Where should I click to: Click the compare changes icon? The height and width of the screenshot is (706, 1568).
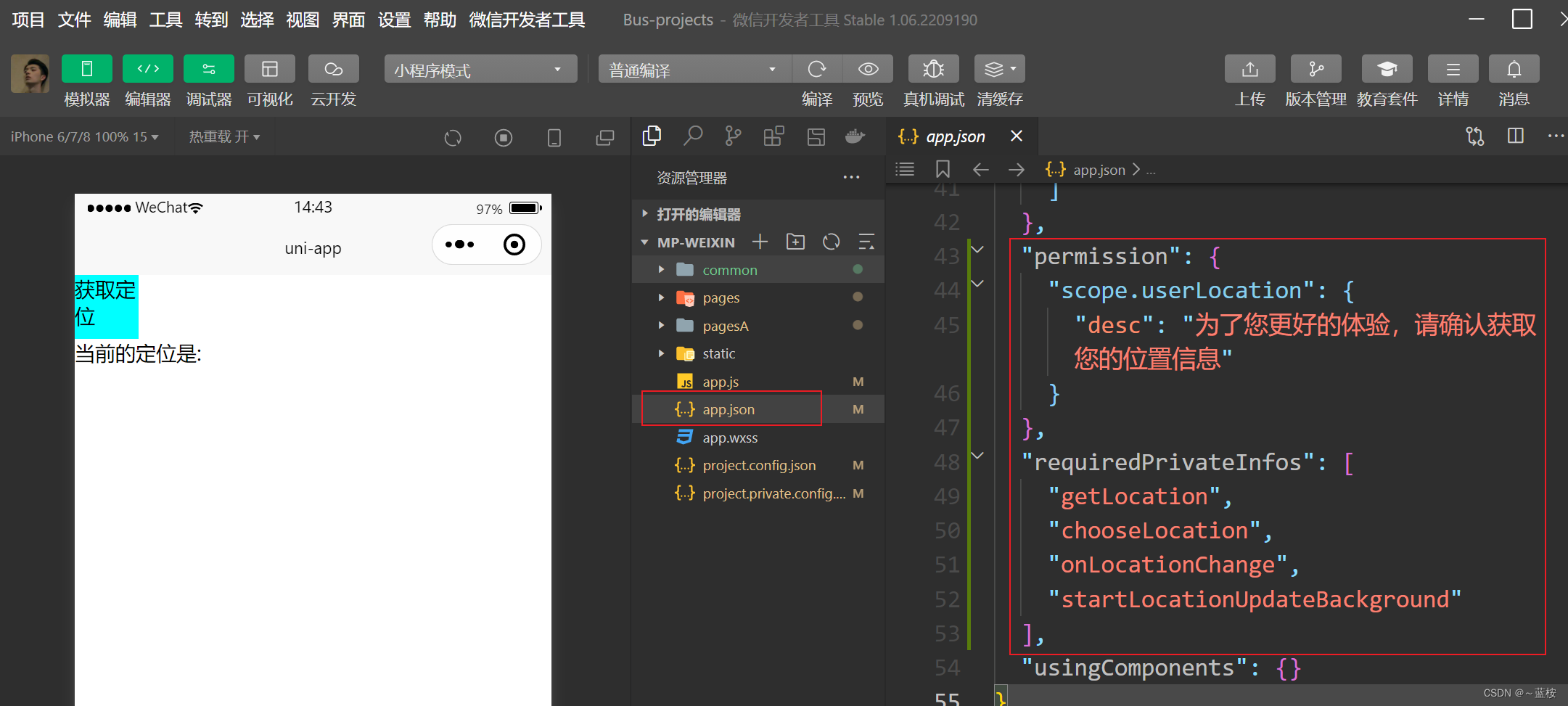tap(1474, 136)
